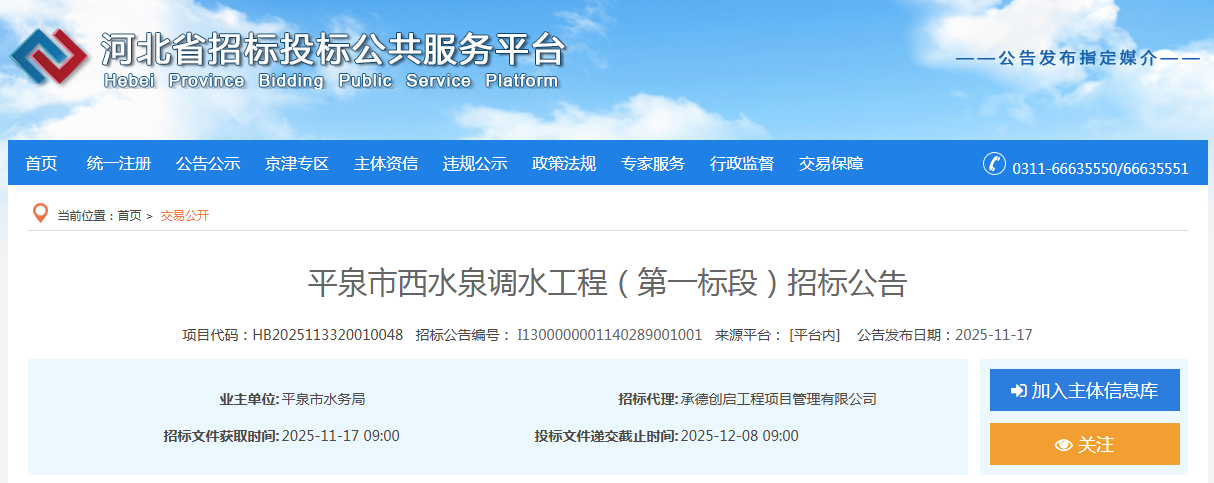Click the Hebei bidding platform logo

pyautogui.click(x=48, y=57)
